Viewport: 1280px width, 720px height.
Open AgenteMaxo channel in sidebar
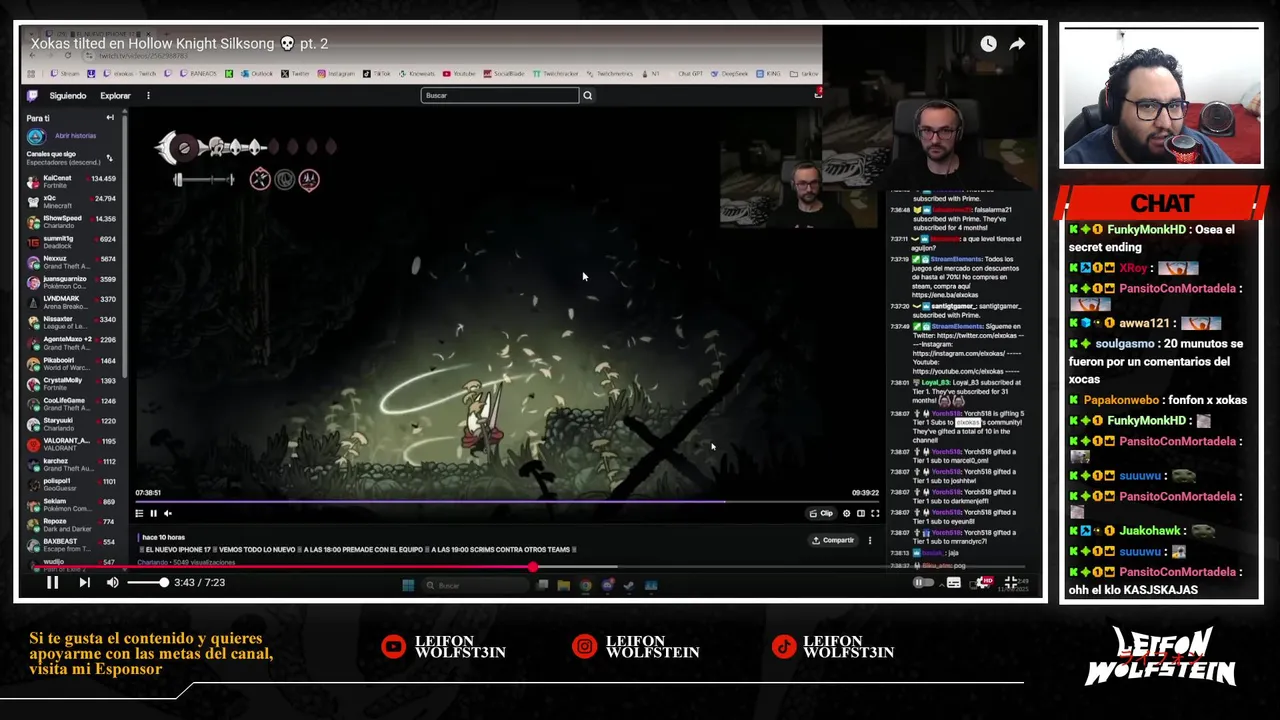click(72, 343)
